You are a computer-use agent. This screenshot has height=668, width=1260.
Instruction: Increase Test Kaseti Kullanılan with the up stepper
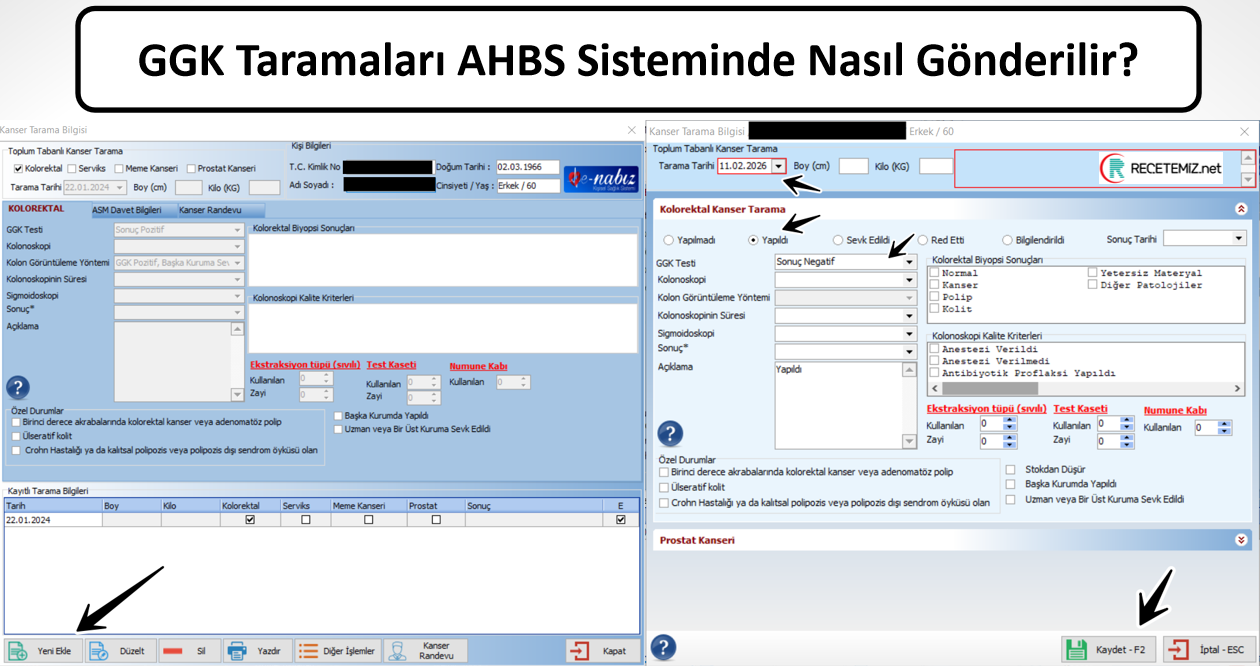[1126, 420]
